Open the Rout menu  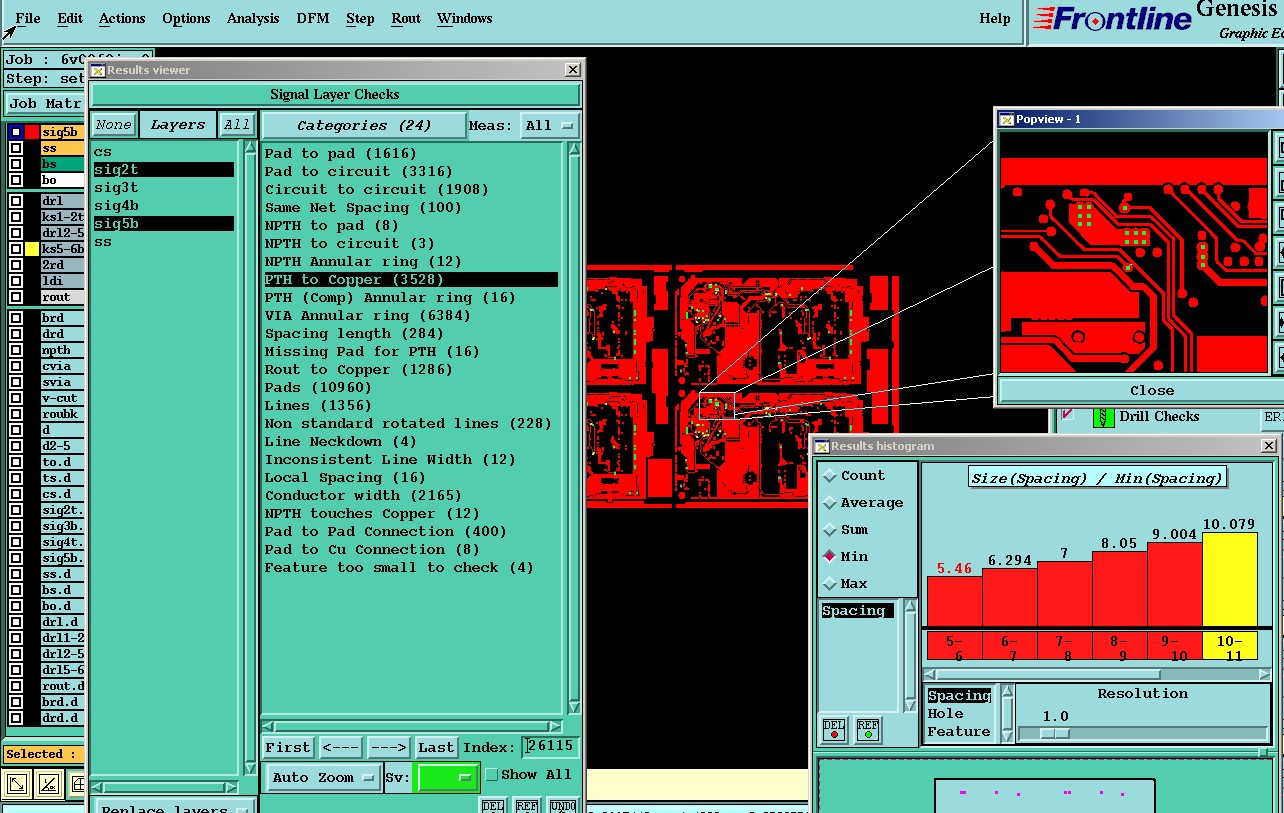pos(406,18)
